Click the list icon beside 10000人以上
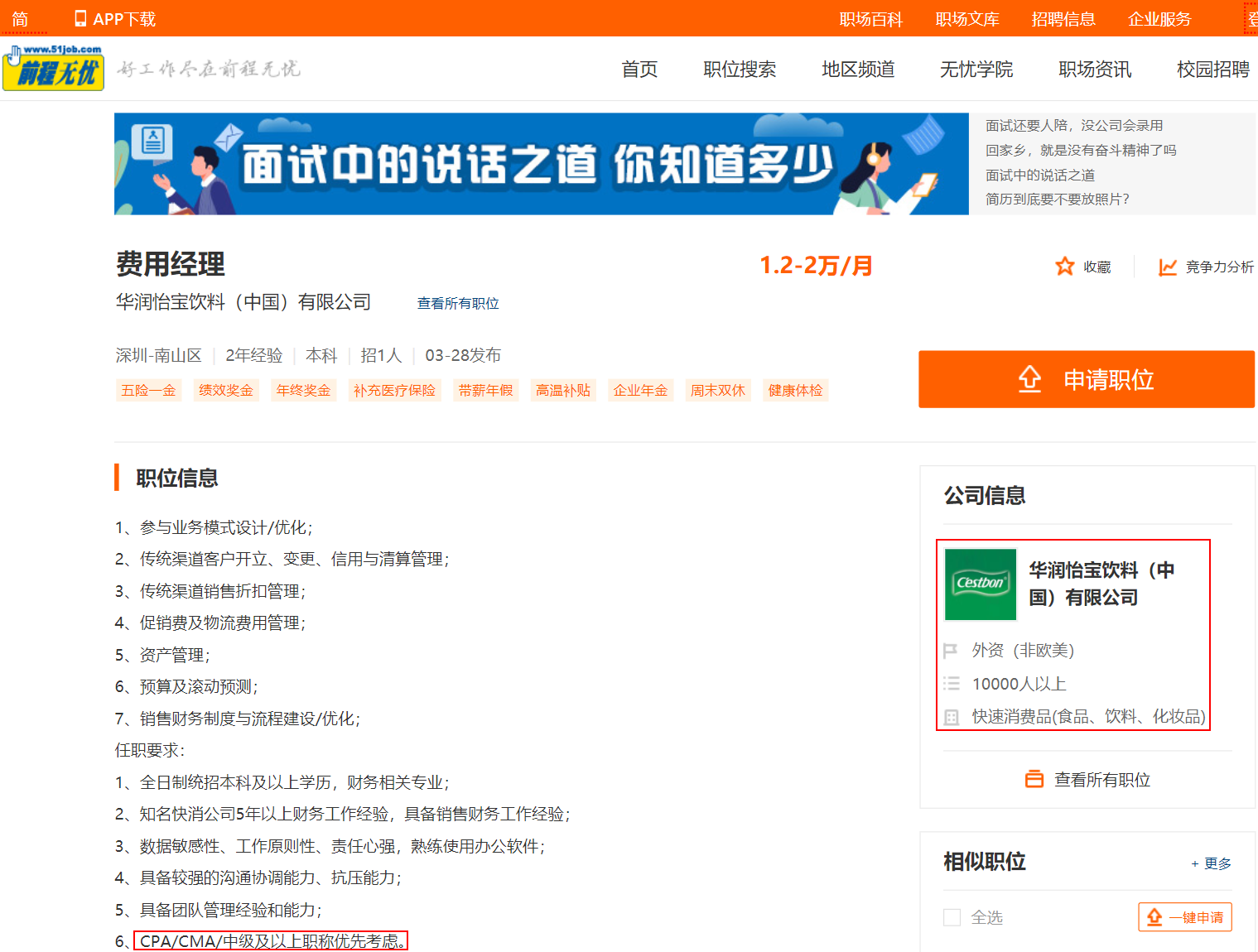This screenshot has width=1258, height=952. click(951, 684)
